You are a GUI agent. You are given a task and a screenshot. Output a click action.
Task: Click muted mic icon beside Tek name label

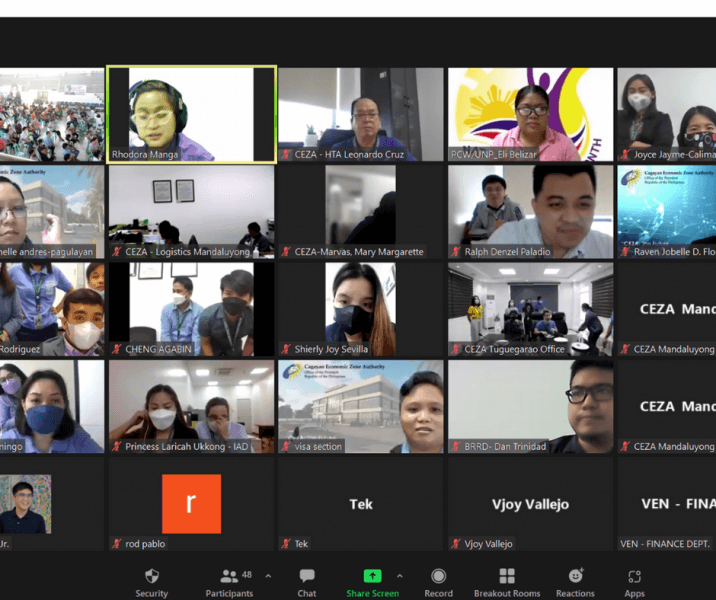coord(286,543)
